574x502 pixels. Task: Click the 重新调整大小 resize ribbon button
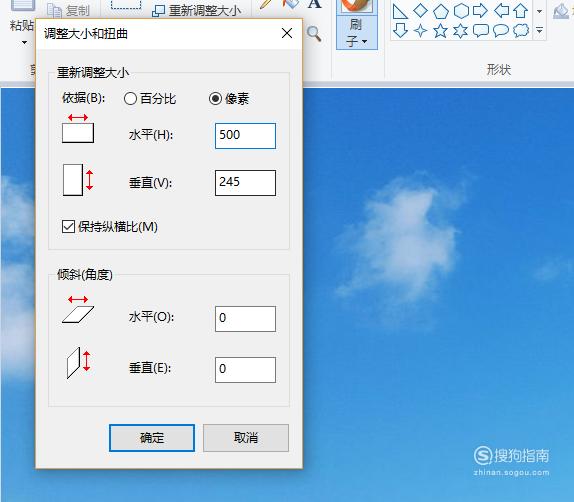click(x=197, y=11)
